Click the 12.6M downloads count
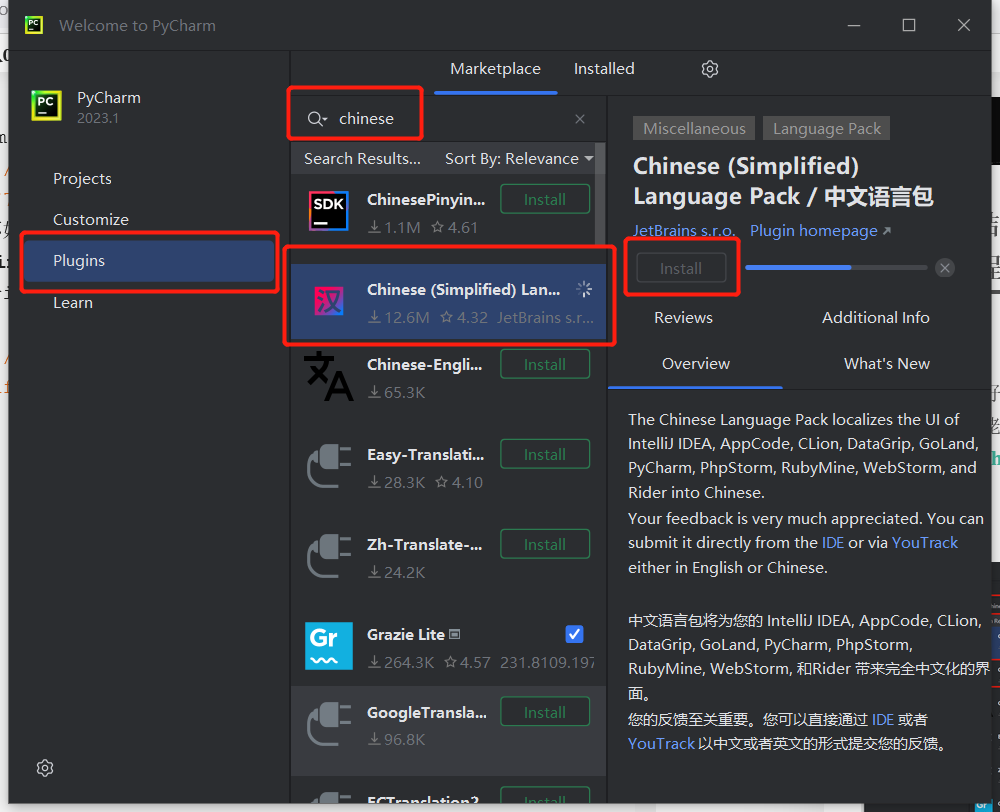Viewport: 1000px width, 812px height. pos(399,318)
